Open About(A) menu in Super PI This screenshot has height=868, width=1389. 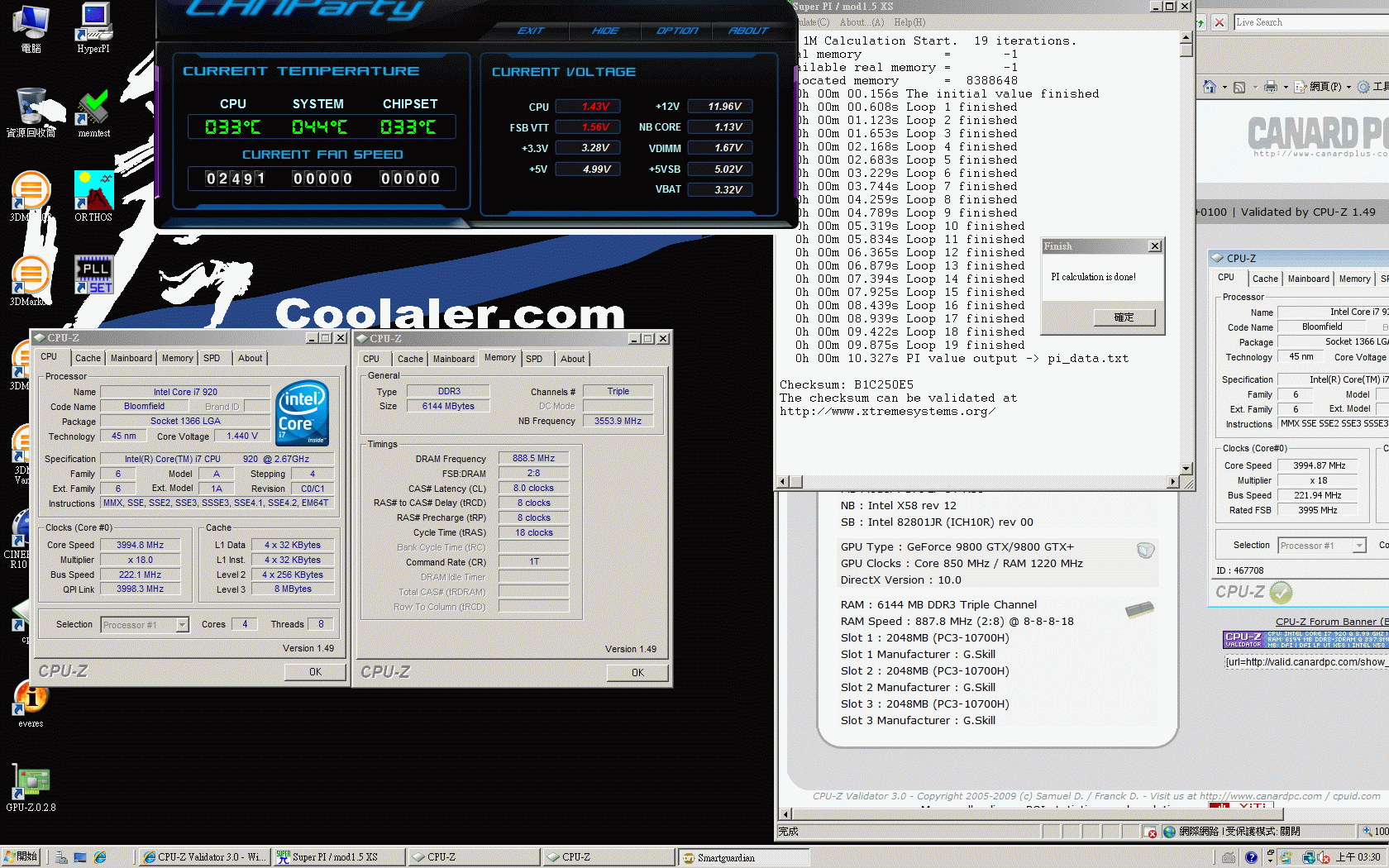coord(862,22)
